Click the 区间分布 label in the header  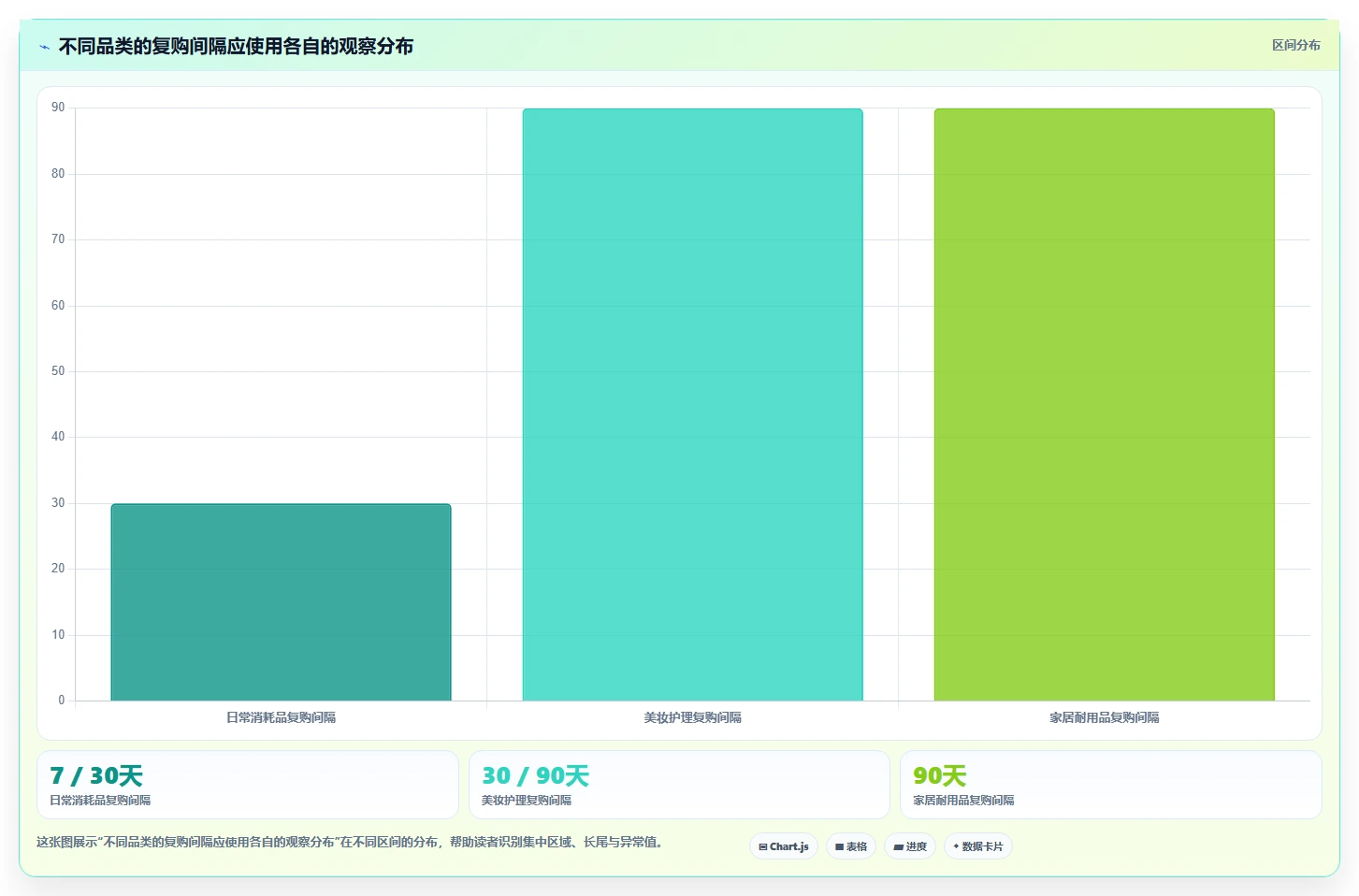pyautogui.click(x=1295, y=45)
